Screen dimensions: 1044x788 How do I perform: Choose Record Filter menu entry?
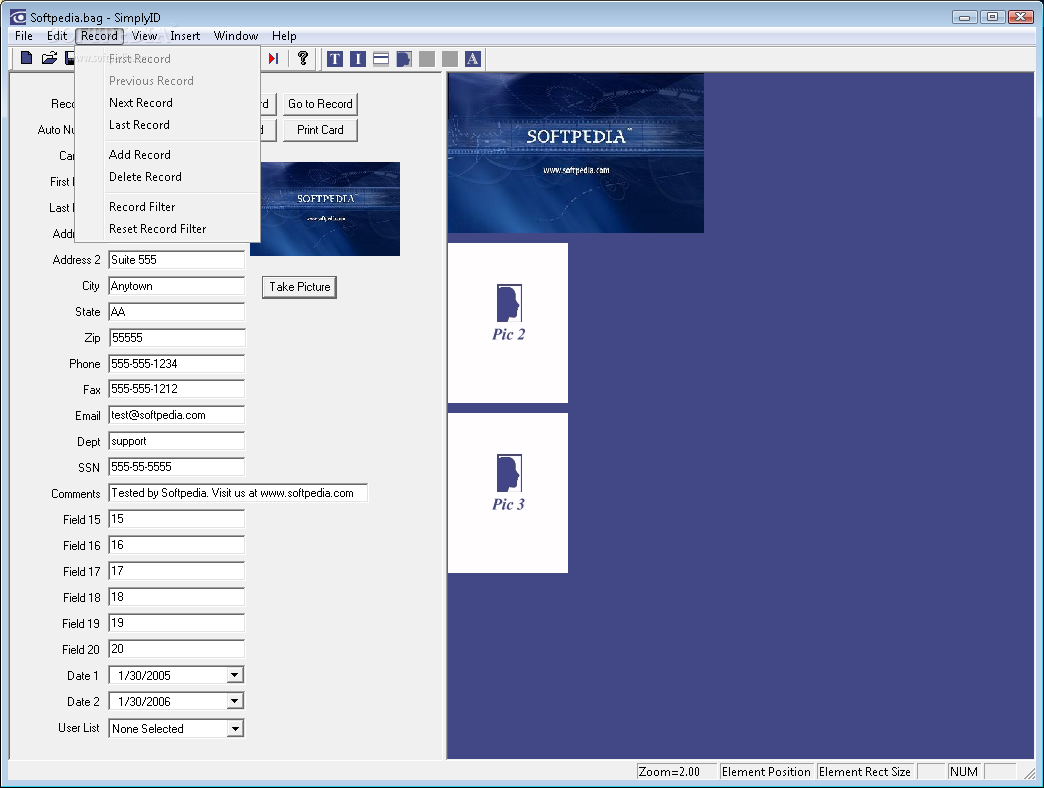coord(167,206)
